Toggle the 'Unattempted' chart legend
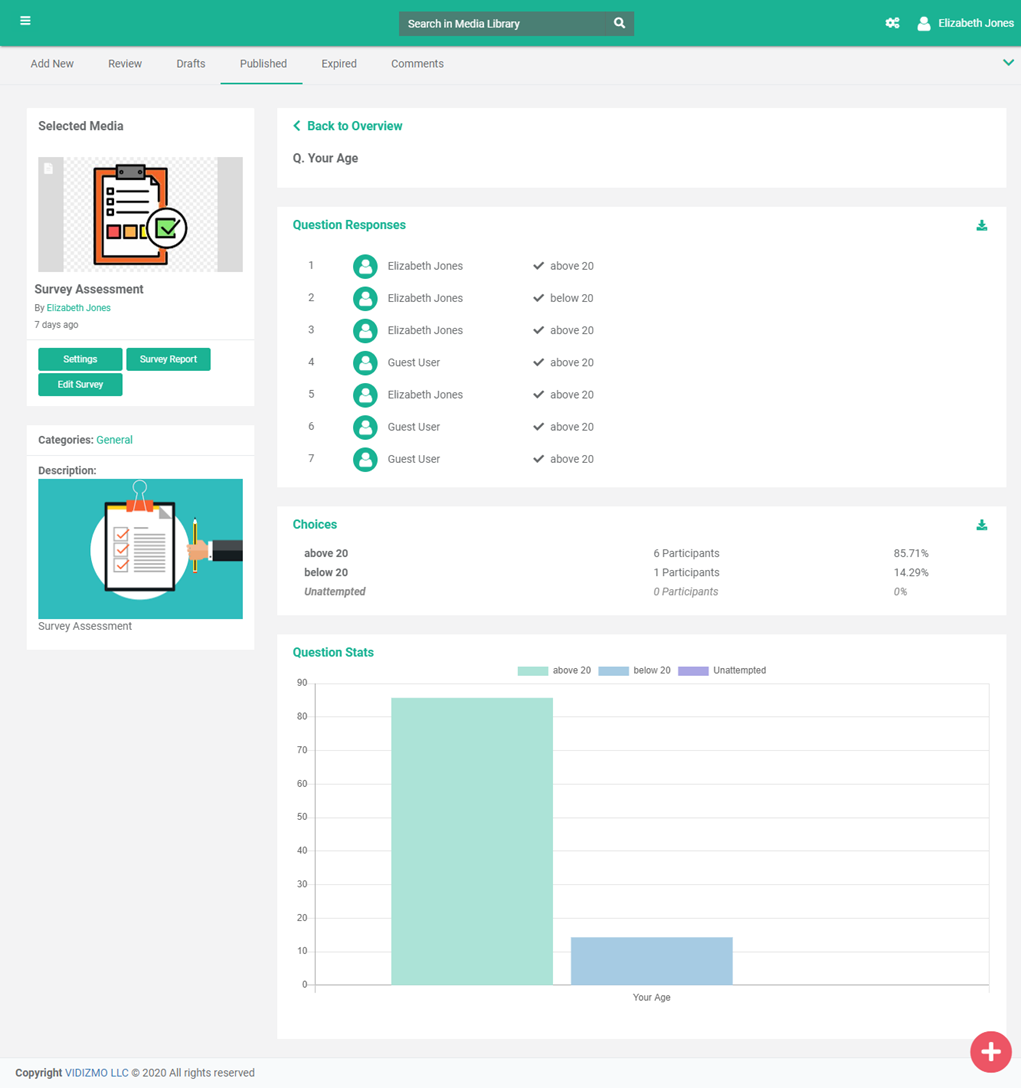Screen dimensions: 1021x1088 (x=721, y=671)
